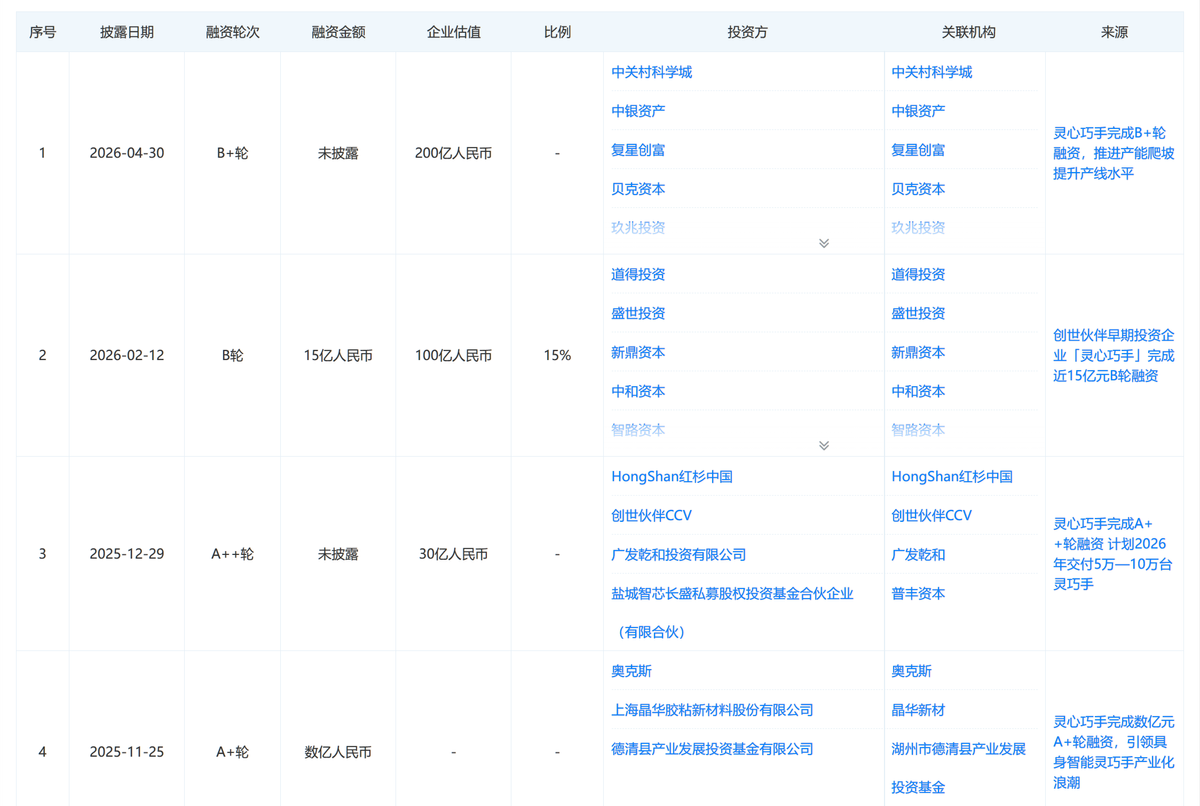The height and width of the screenshot is (806, 1200).
Task: Open 贝克资本 in 投资方 column
Action: point(638,189)
